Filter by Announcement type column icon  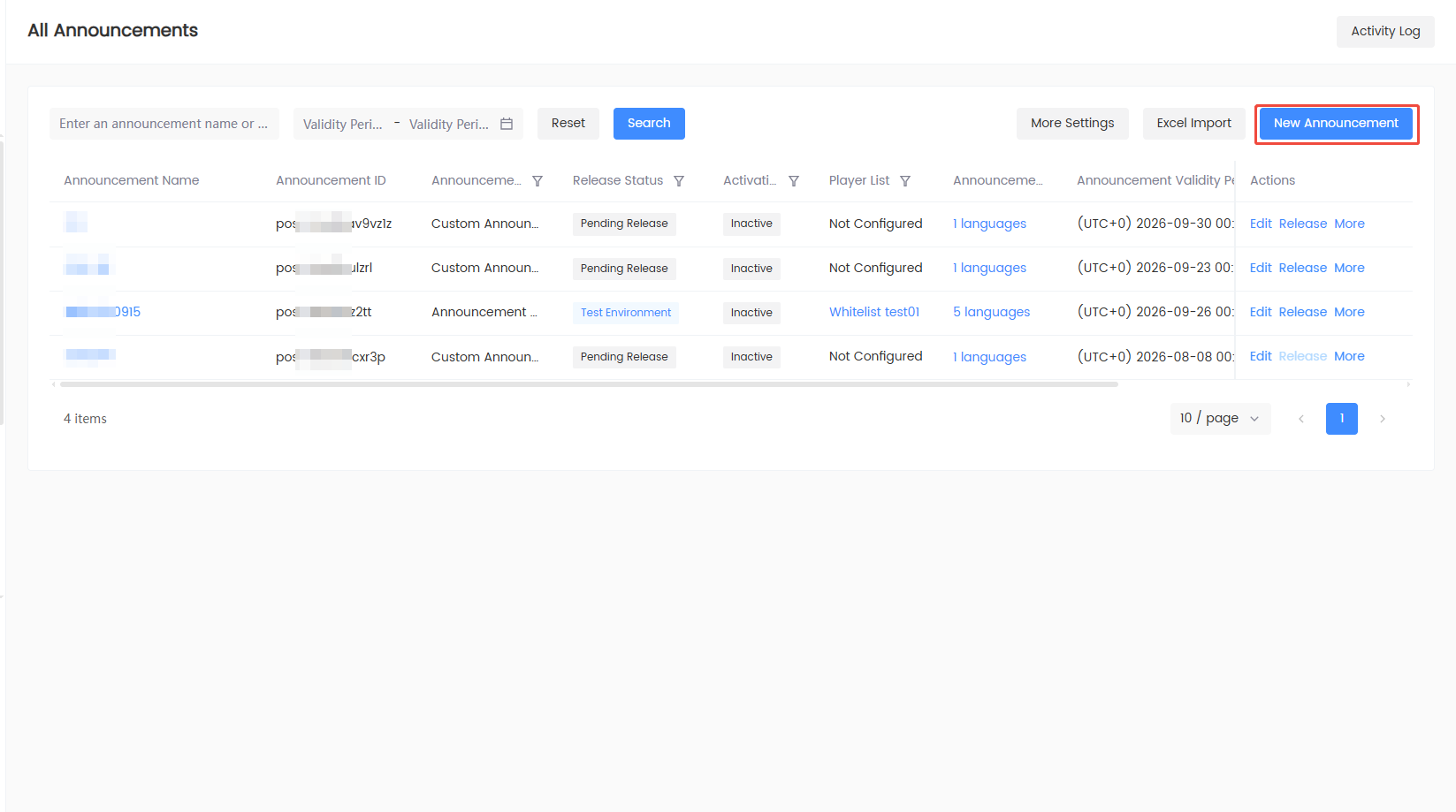coord(537,181)
